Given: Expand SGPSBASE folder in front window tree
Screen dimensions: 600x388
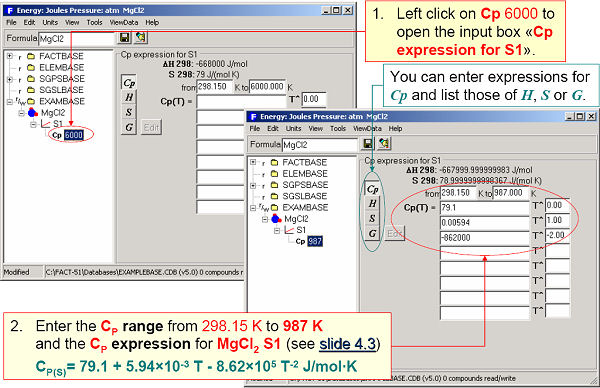Looking at the screenshot, I should (x=253, y=185).
